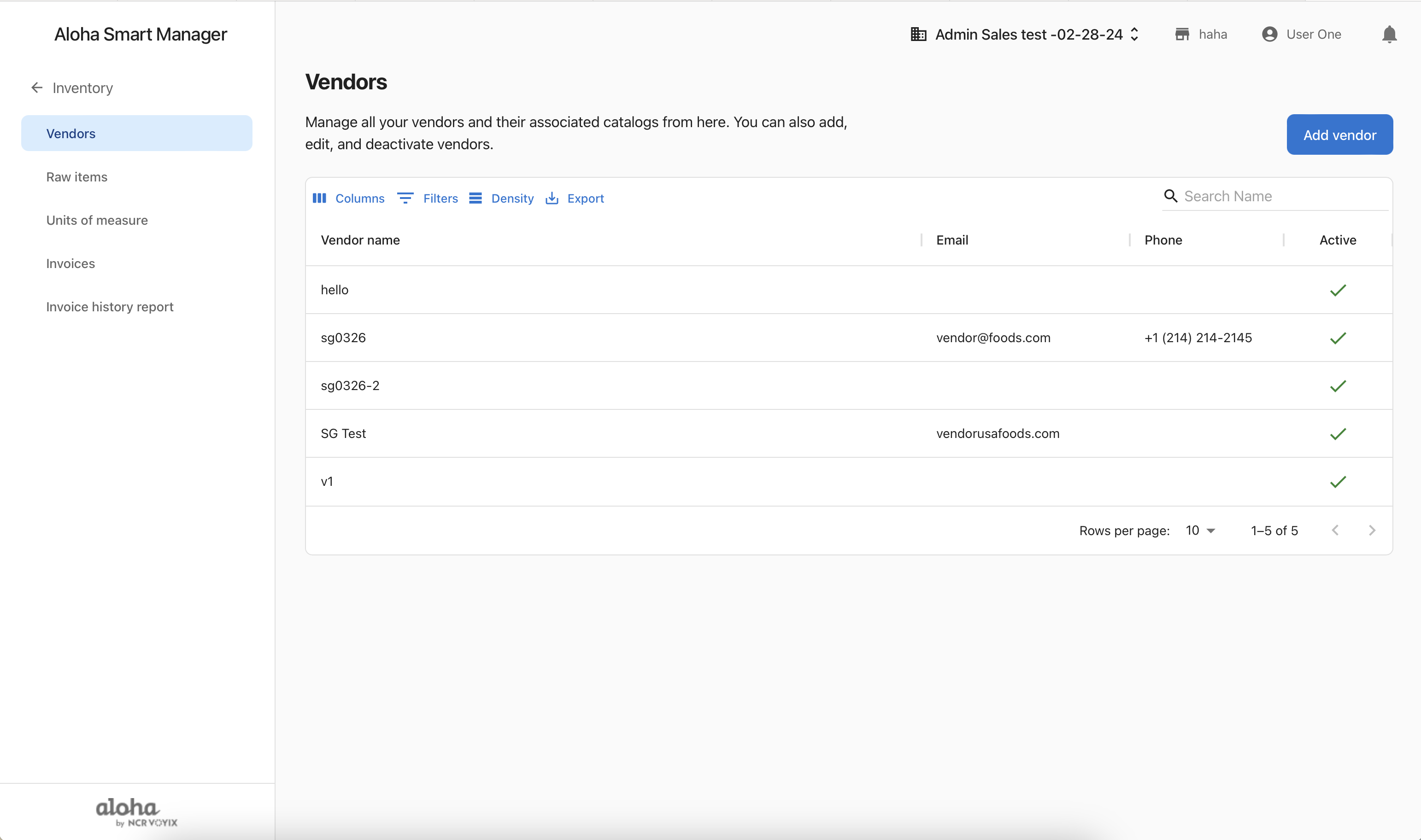Select Invoice history report menu item
Viewport: 1421px width, 840px height.
click(x=110, y=307)
